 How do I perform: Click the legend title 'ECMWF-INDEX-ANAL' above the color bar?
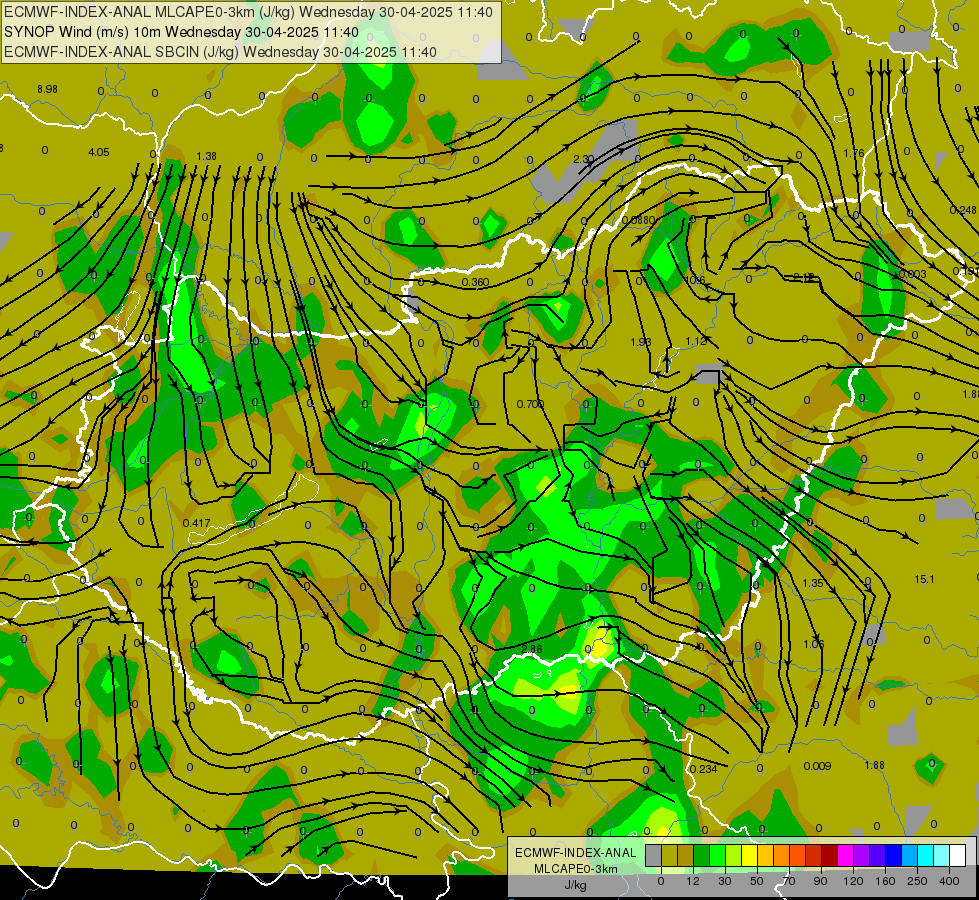pos(576,853)
